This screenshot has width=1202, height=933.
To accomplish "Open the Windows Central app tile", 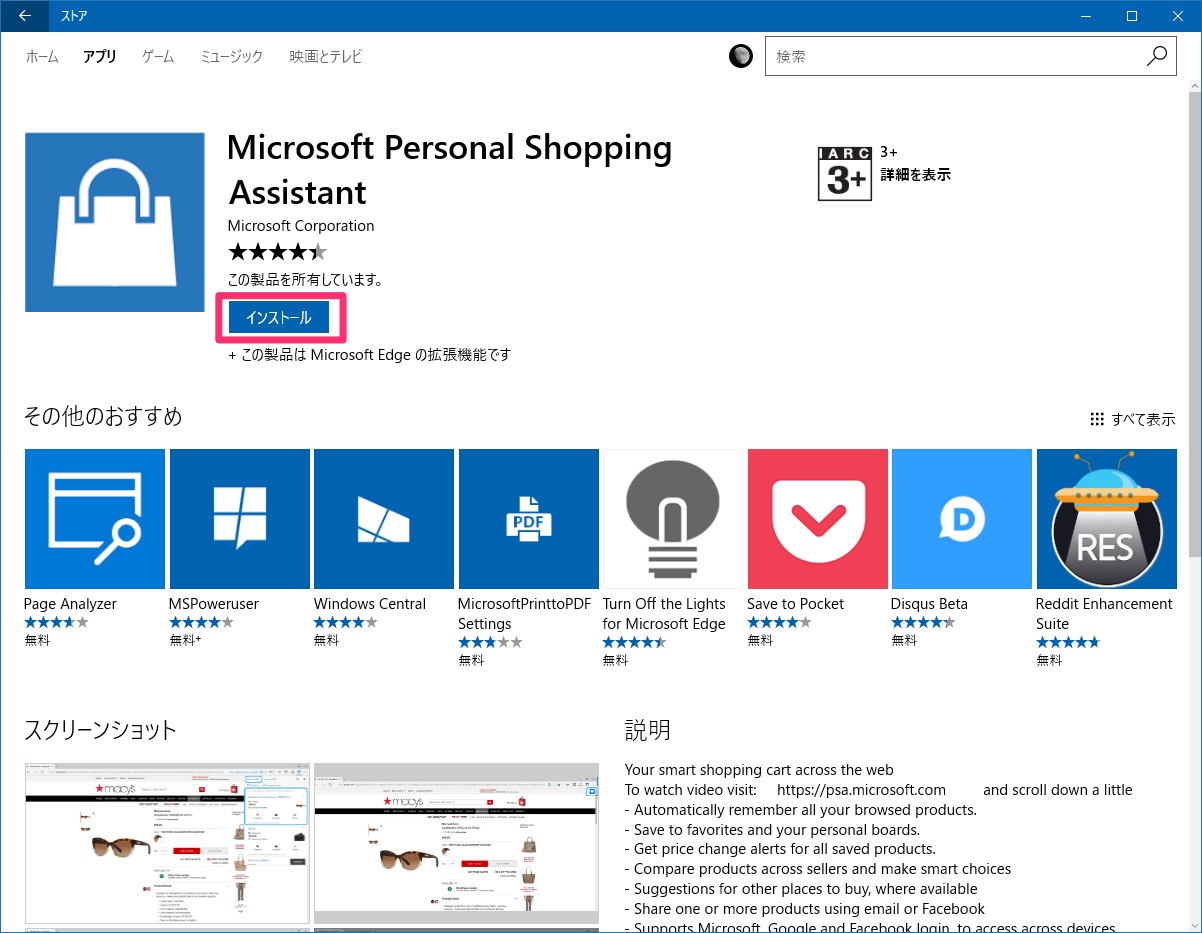I will pos(384,519).
